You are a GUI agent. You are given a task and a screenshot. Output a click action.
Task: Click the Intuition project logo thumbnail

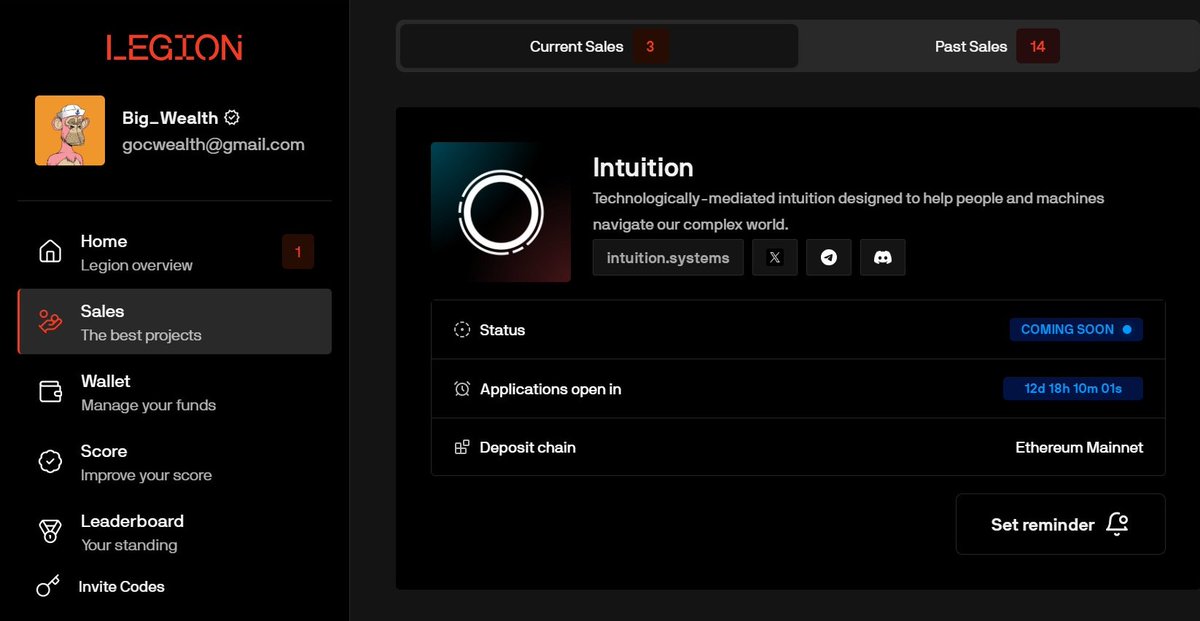pos(501,212)
